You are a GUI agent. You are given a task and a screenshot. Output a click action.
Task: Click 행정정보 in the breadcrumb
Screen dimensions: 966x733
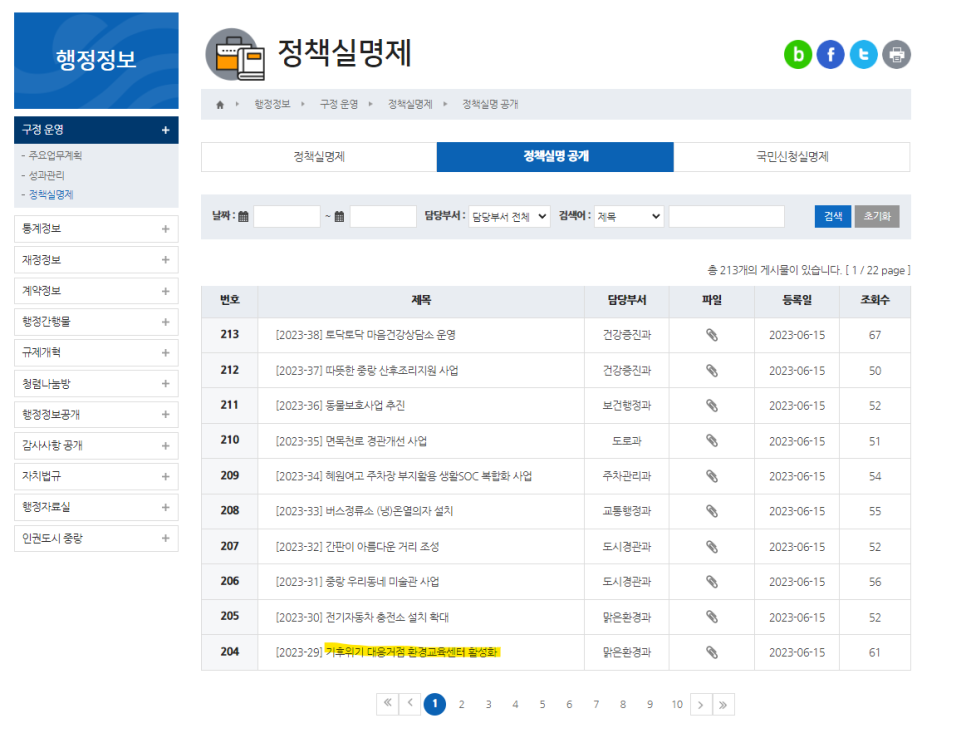(x=272, y=105)
